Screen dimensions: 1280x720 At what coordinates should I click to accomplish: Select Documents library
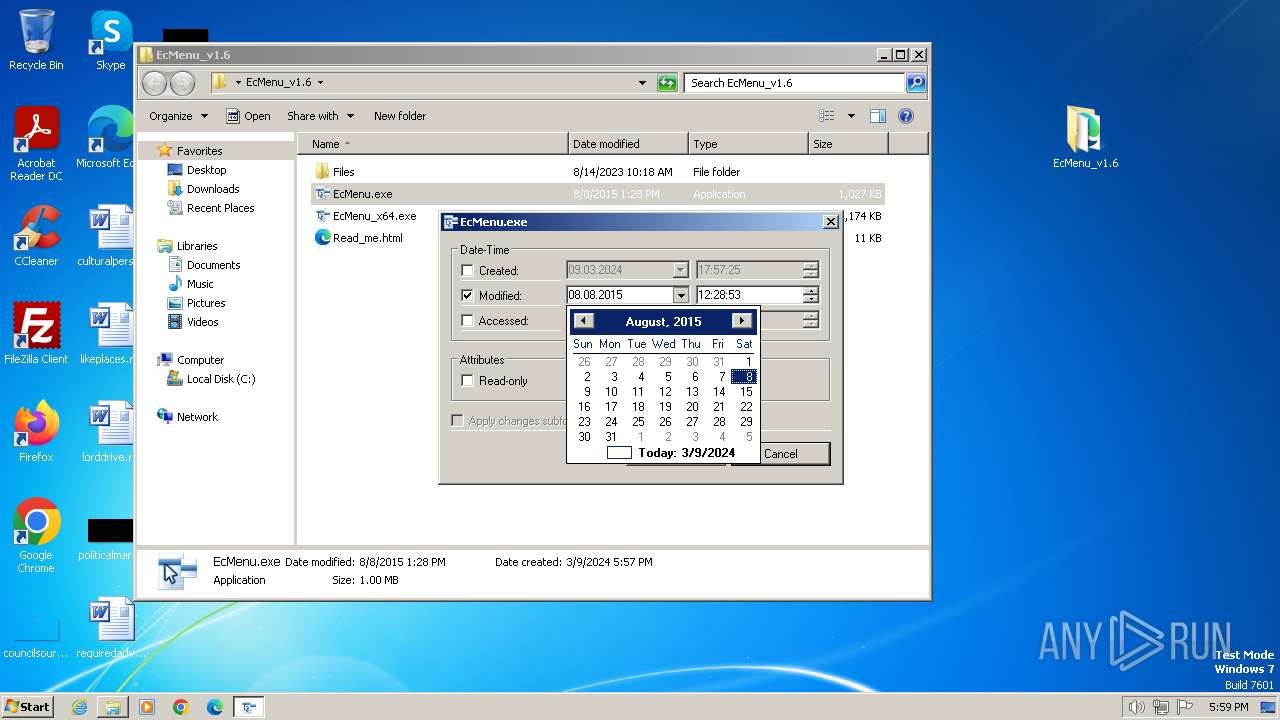(213, 265)
